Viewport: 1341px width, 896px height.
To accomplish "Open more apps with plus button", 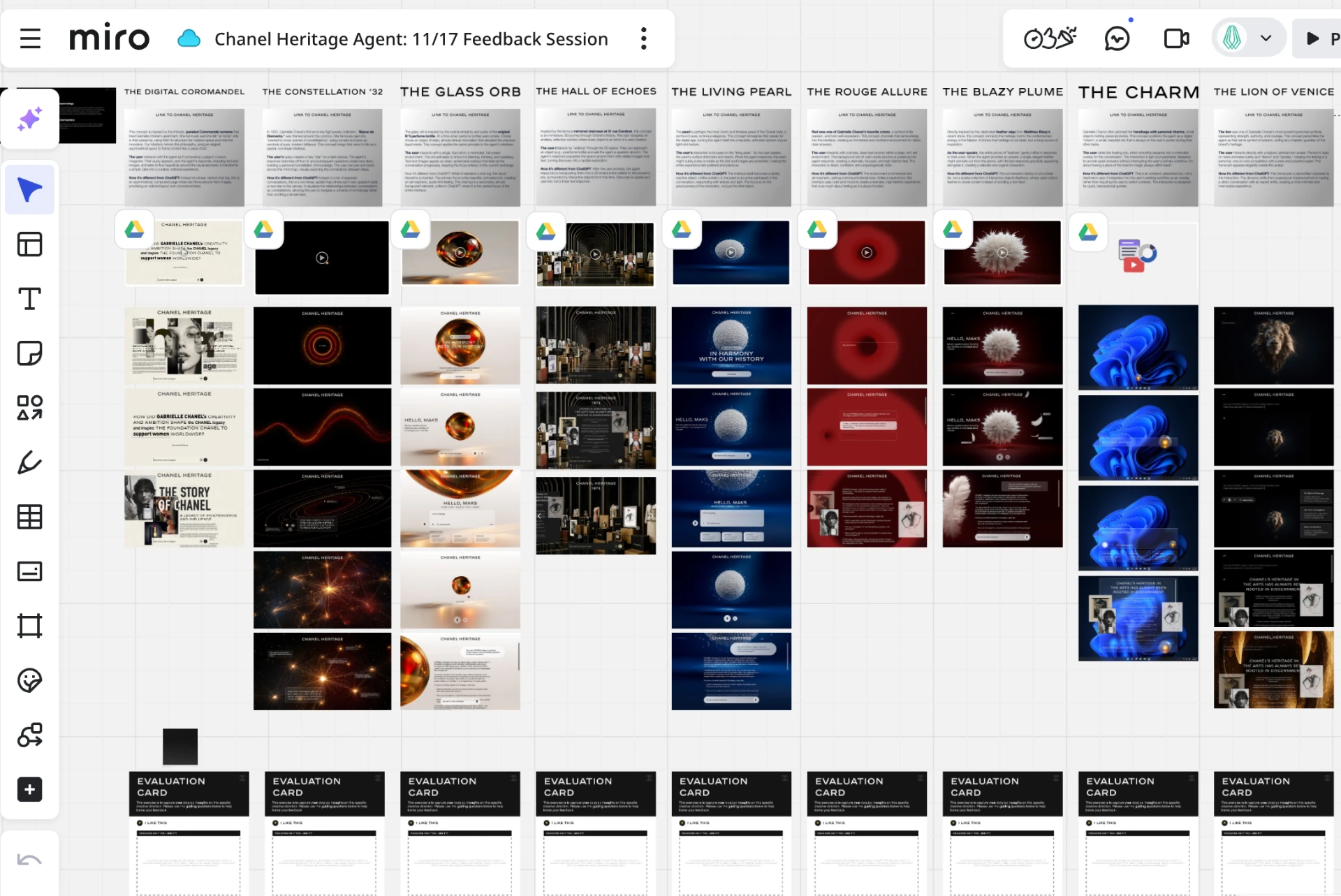I will pyautogui.click(x=29, y=790).
